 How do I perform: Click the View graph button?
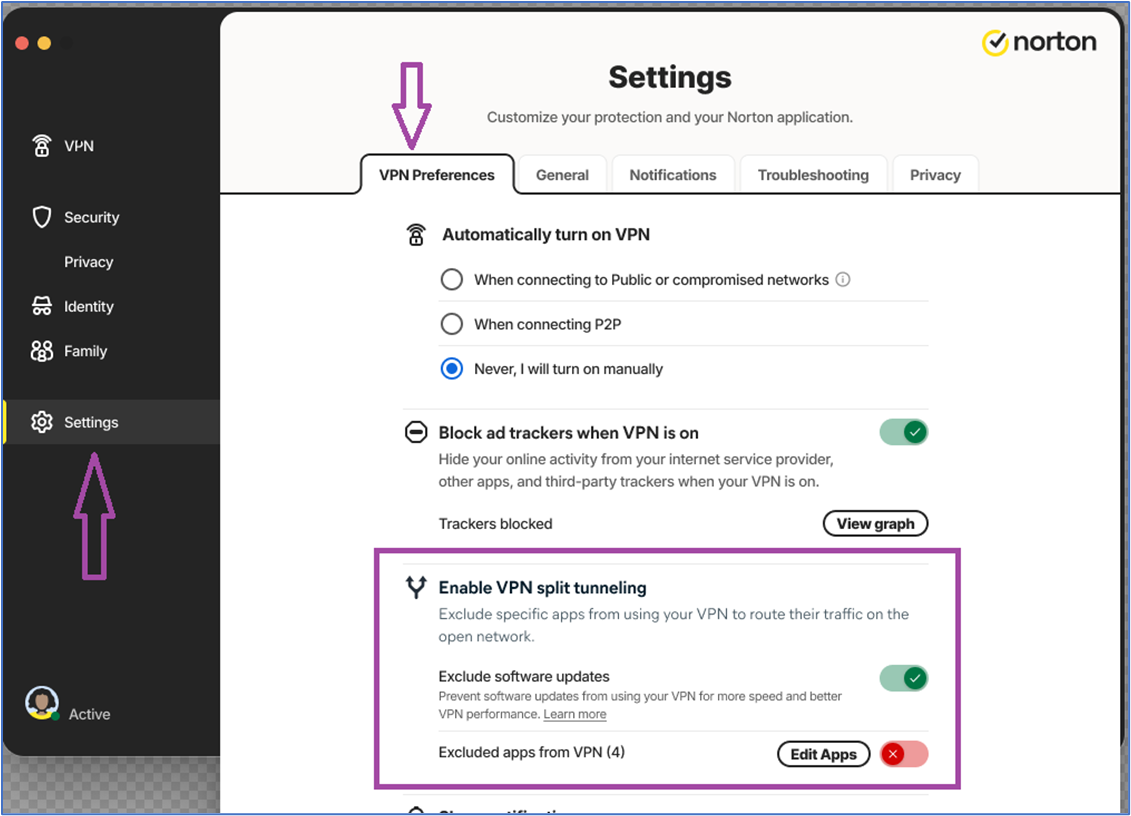click(875, 524)
